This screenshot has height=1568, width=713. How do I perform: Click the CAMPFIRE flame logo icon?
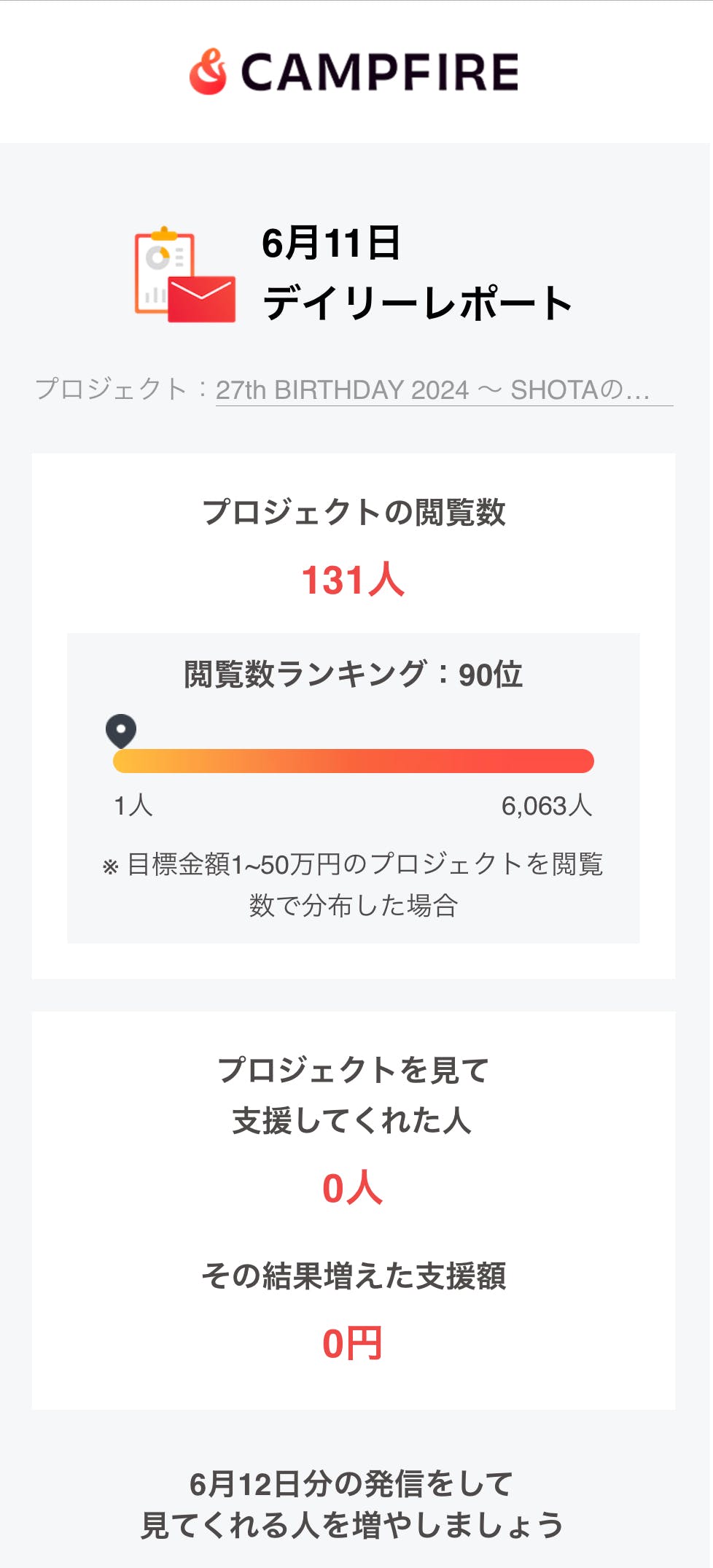pyautogui.click(x=209, y=71)
